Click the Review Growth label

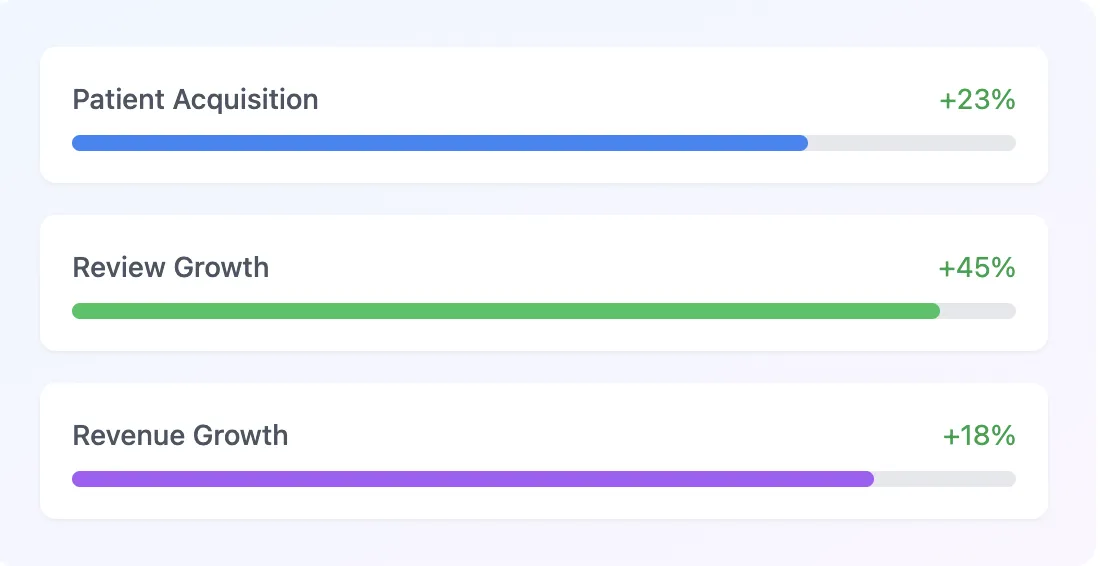coord(170,267)
